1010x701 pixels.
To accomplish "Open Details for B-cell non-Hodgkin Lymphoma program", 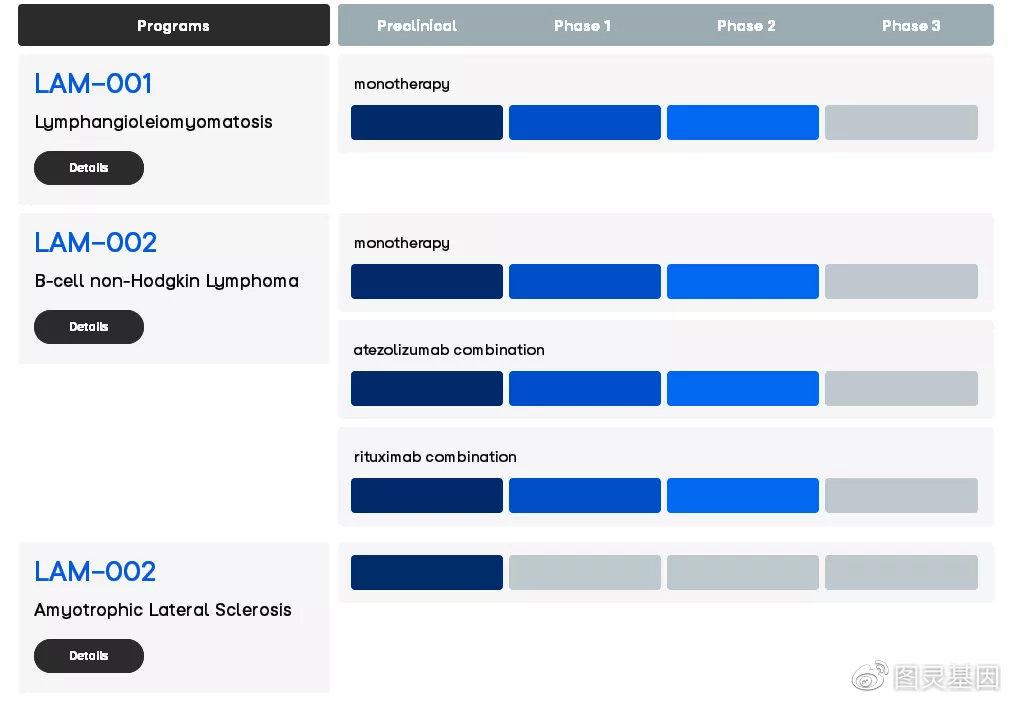I will [89, 327].
